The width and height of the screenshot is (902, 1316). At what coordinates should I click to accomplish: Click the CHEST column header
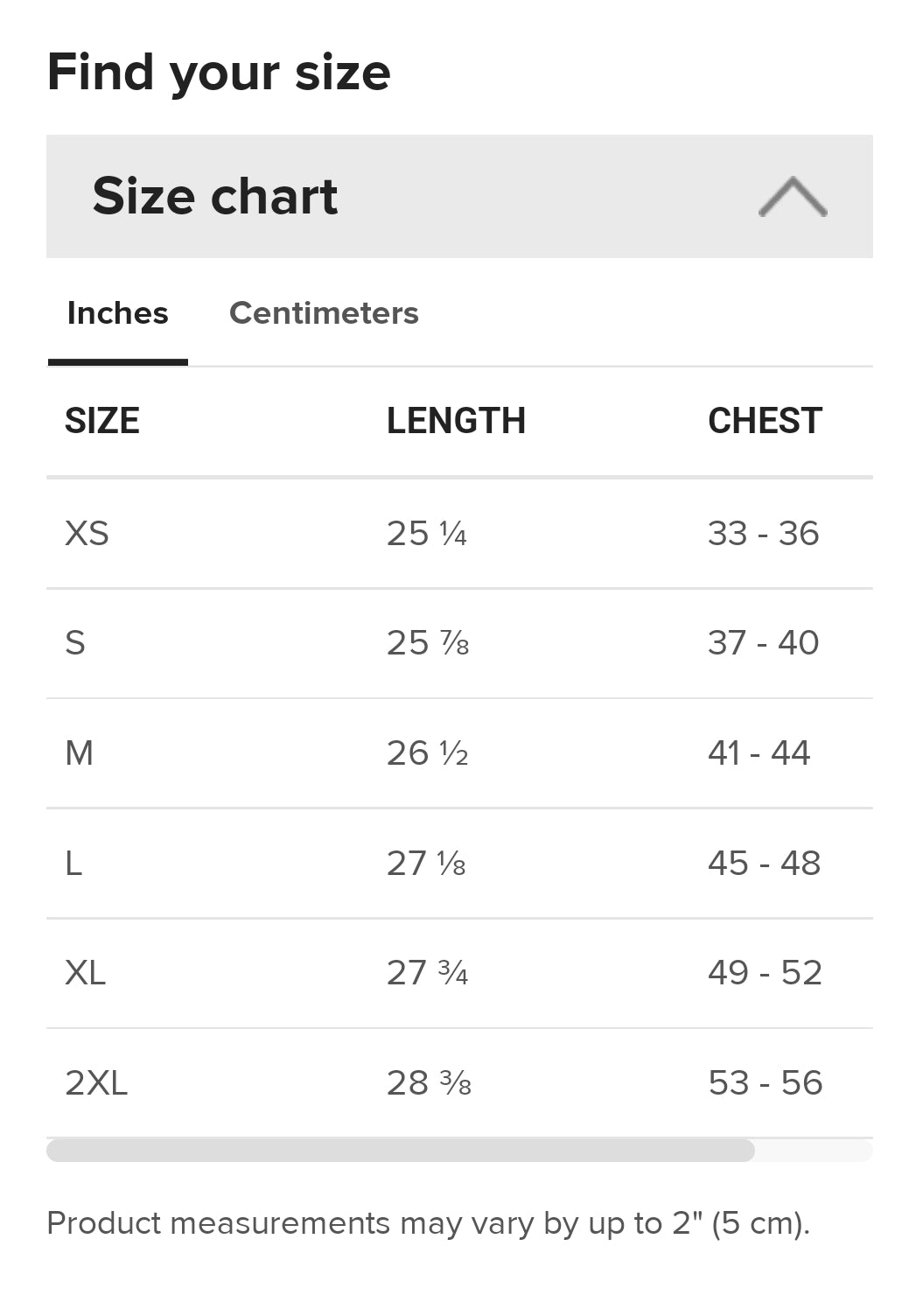(x=765, y=421)
